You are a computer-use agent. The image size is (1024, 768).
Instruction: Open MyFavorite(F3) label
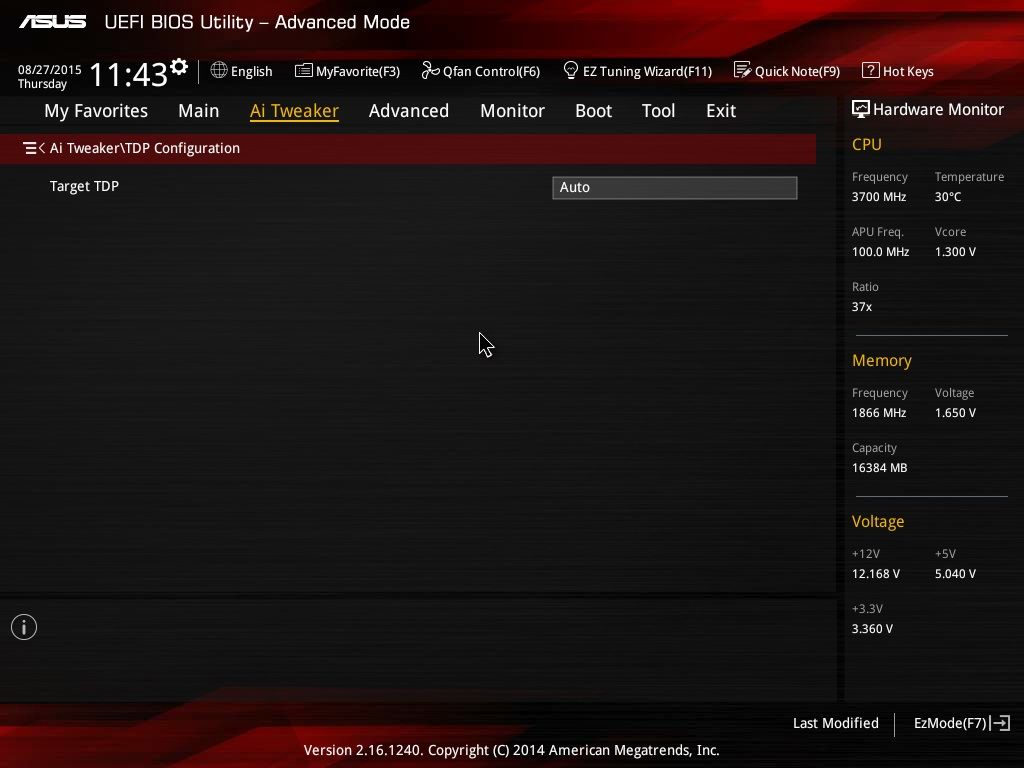click(358, 71)
